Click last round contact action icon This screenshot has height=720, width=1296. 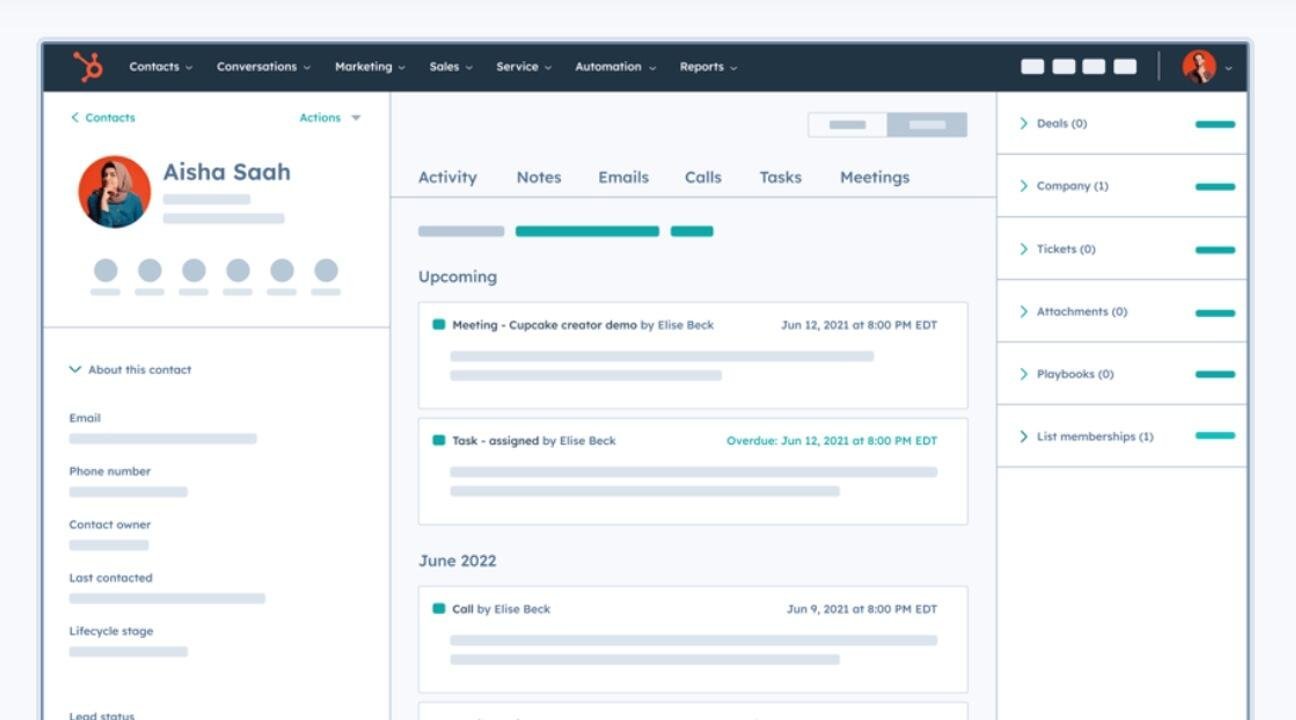click(326, 270)
